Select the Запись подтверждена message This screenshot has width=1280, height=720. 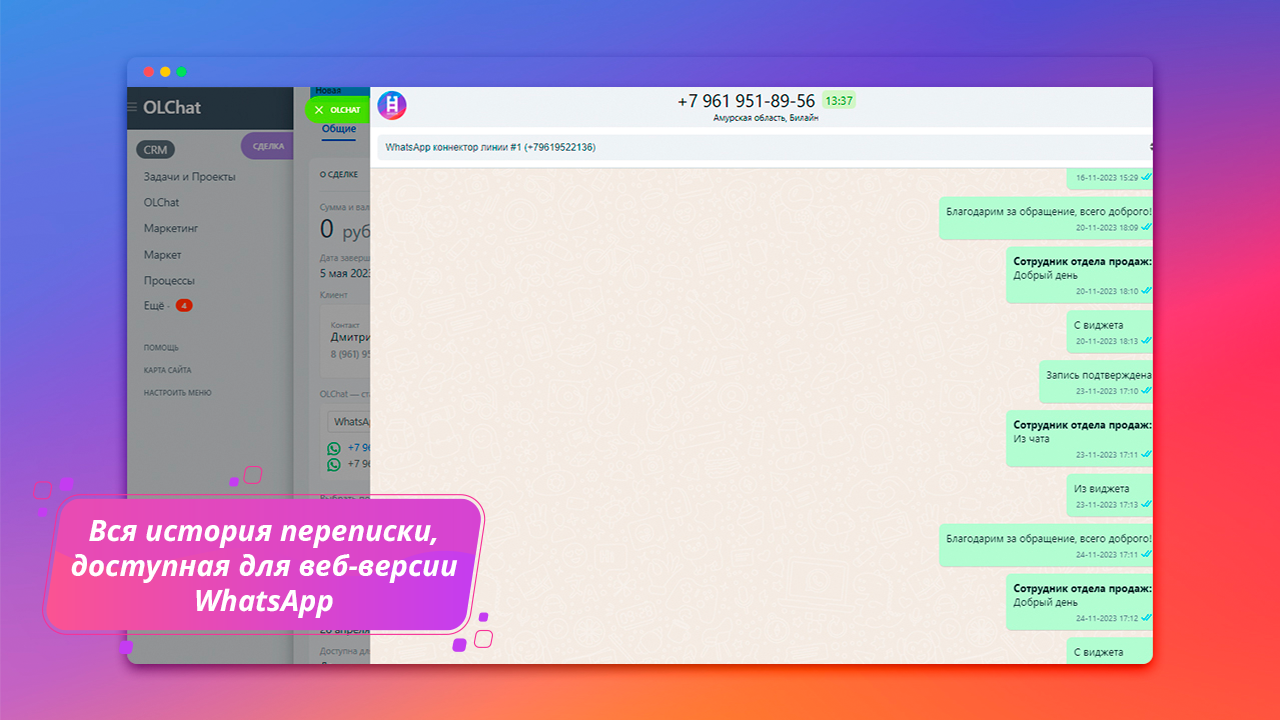click(x=1096, y=381)
